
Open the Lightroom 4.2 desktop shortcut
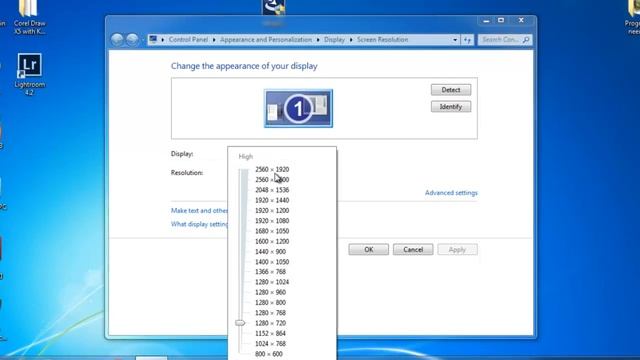(29, 73)
